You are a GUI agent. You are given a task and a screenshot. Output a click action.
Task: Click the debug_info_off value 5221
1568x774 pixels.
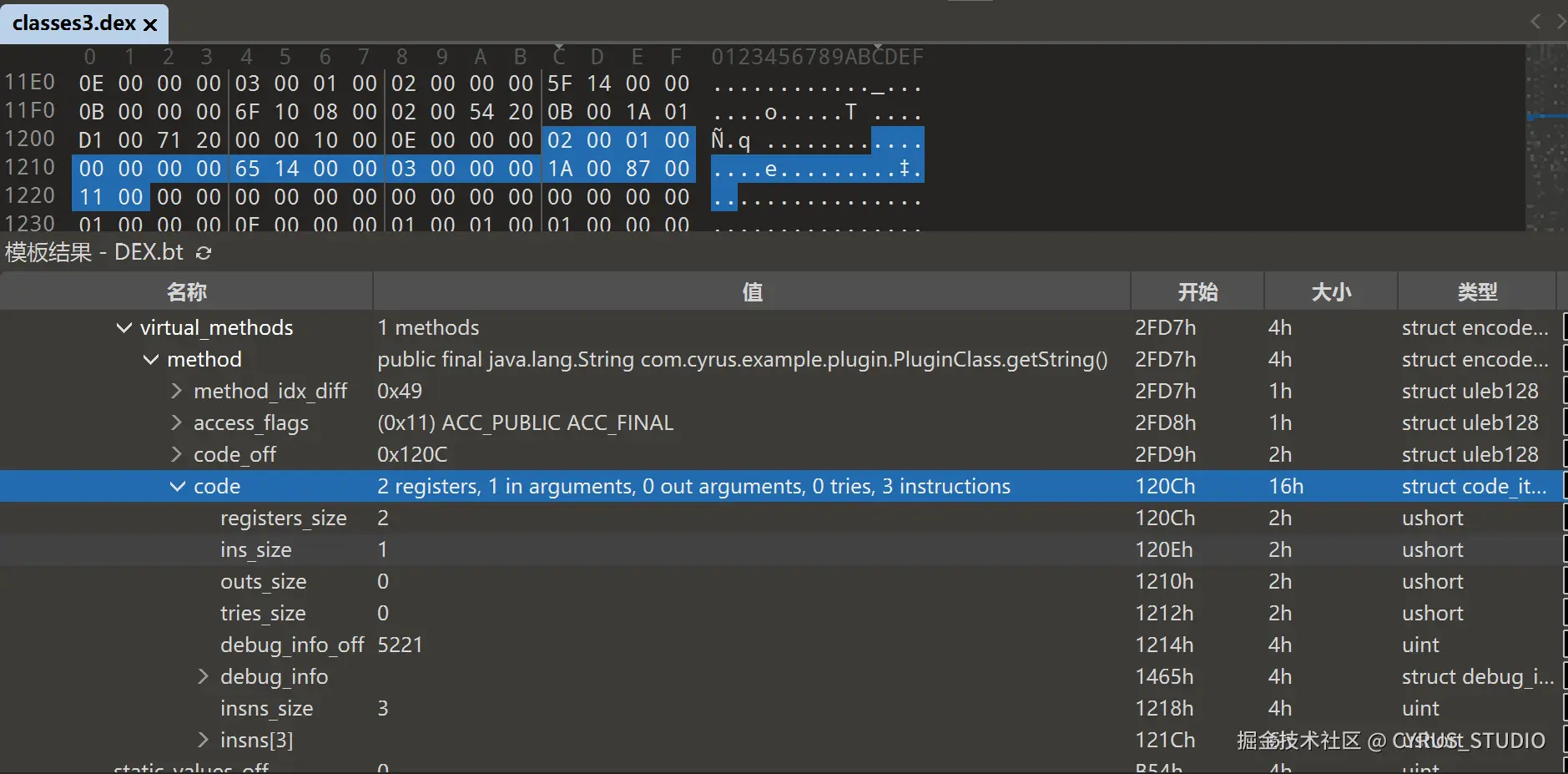click(x=400, y=645)
